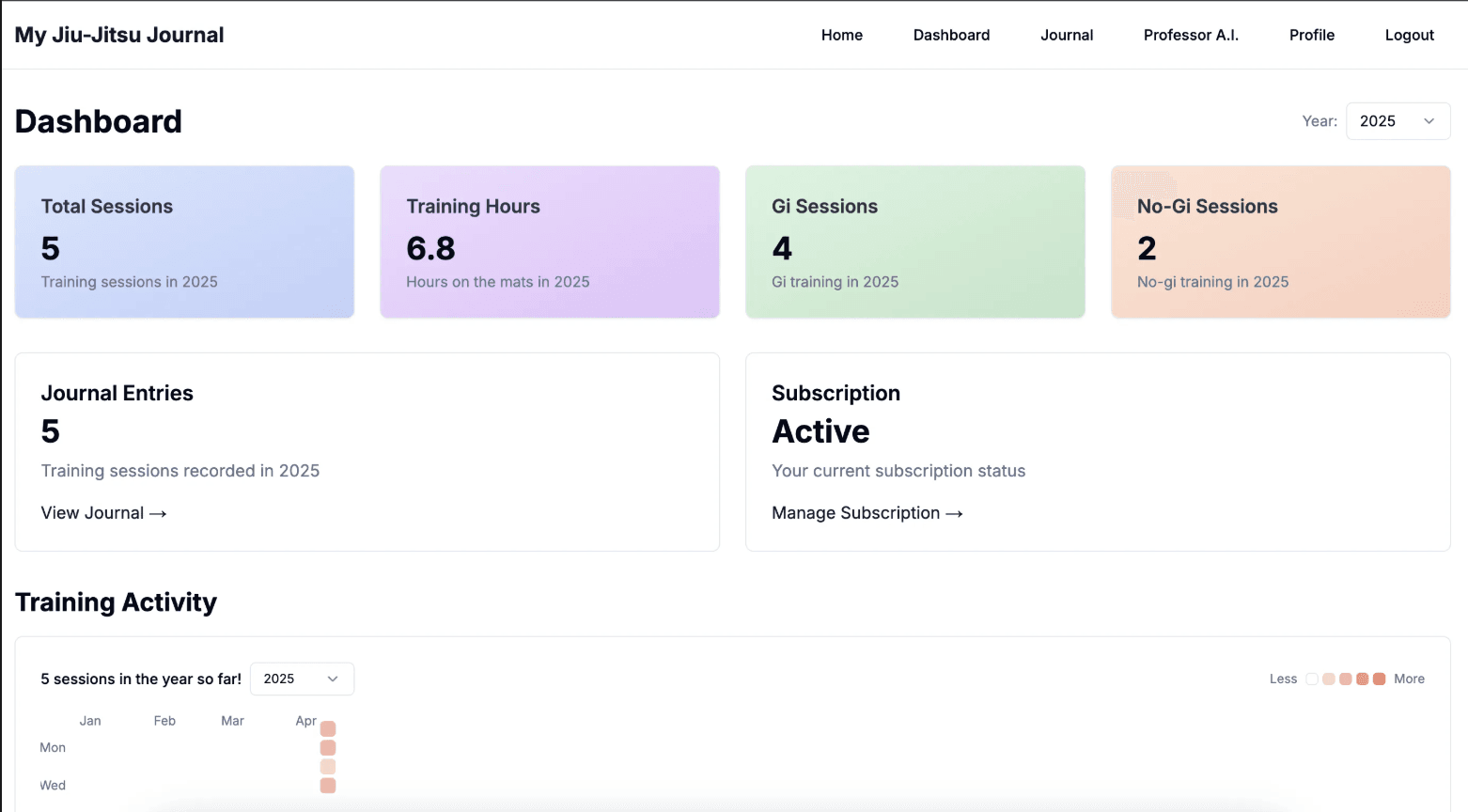1468x812 pixels.
Task: Select the Training Hours card
Action: click(x=550, y=242)
